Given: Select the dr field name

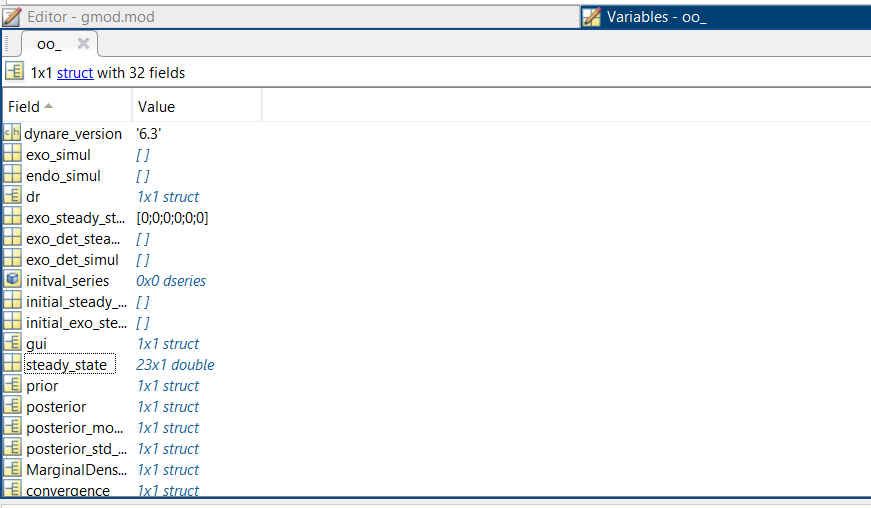Looking at the screenshot, I should click(33, 197).
